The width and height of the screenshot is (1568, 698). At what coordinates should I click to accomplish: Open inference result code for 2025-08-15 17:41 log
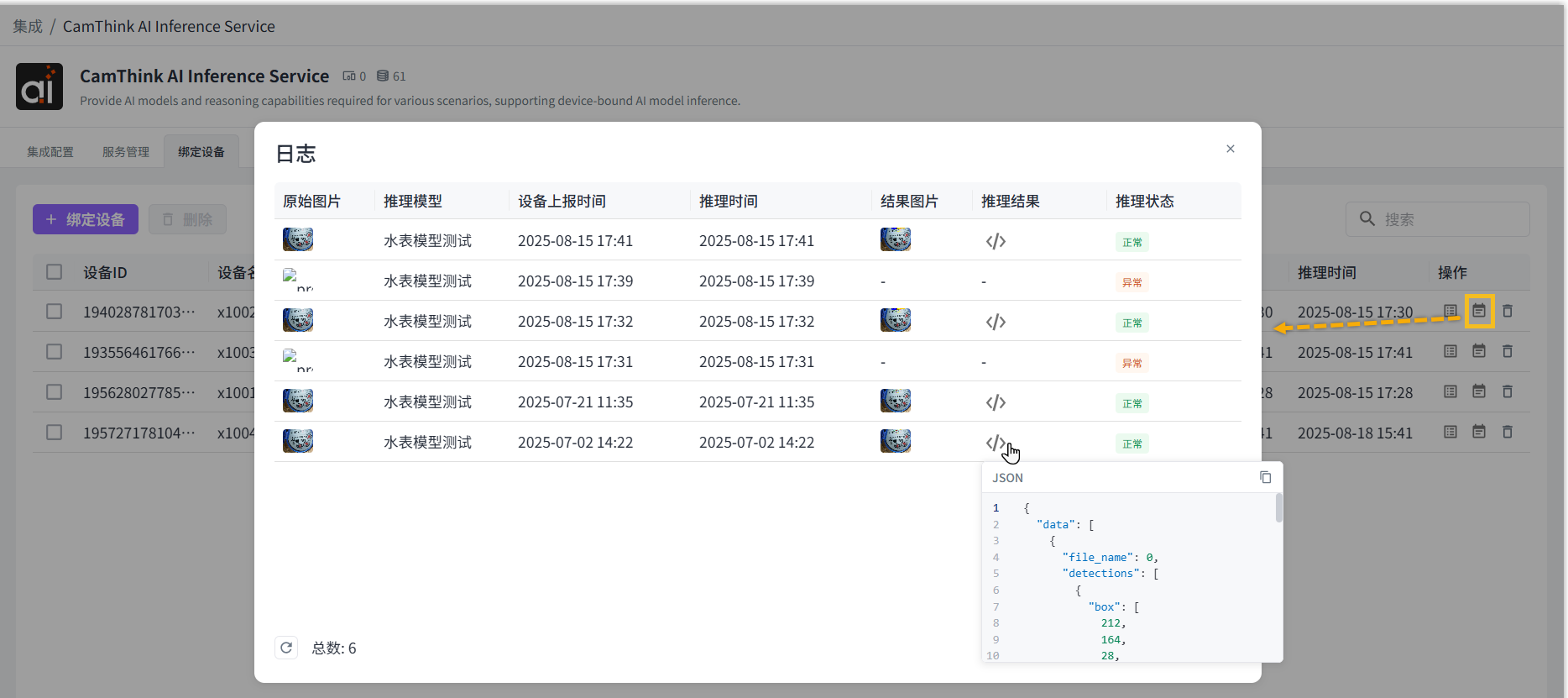(996, 242)
